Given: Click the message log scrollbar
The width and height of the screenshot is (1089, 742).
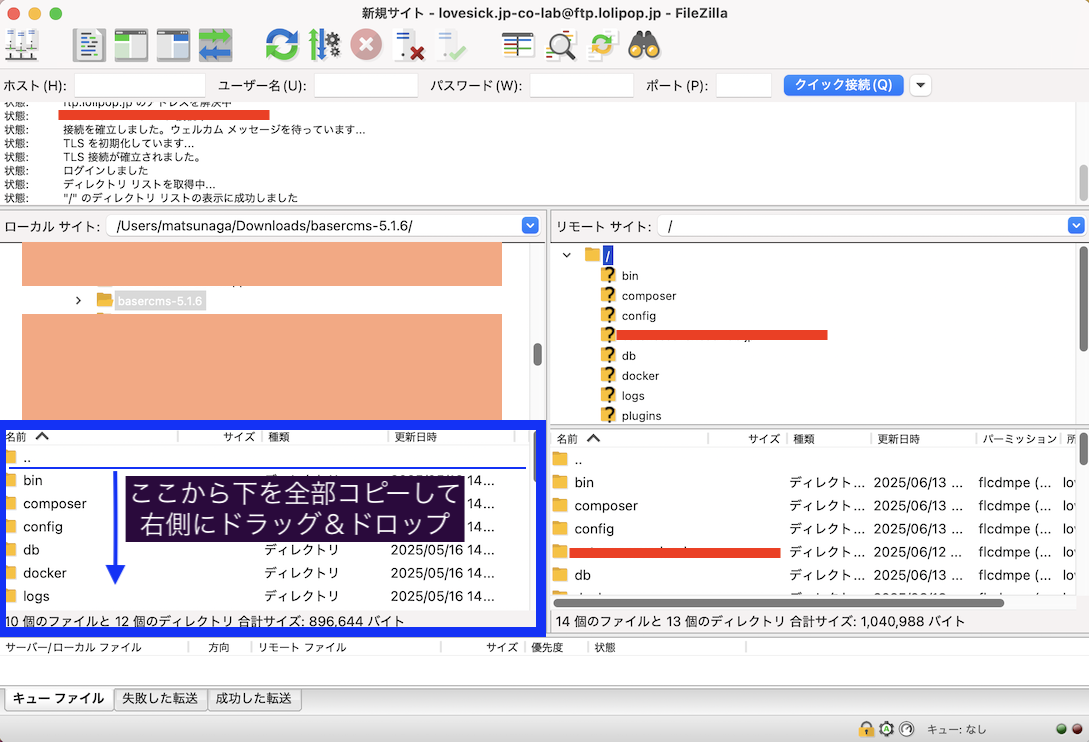Looking at the screenshot, I should tap(1083, 183).
